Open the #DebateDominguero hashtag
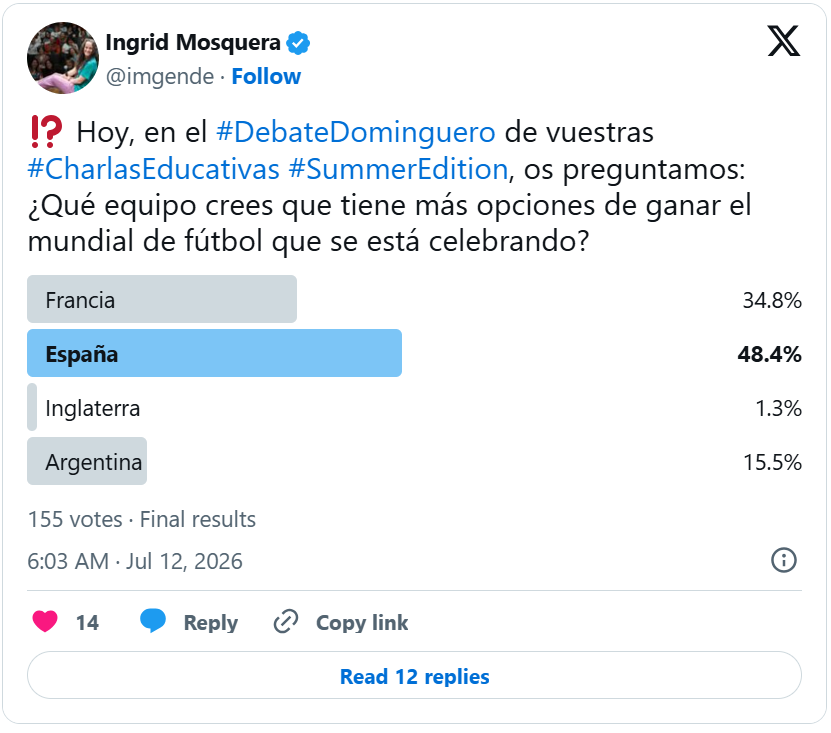The image size is (831, 733). (356, 132)
